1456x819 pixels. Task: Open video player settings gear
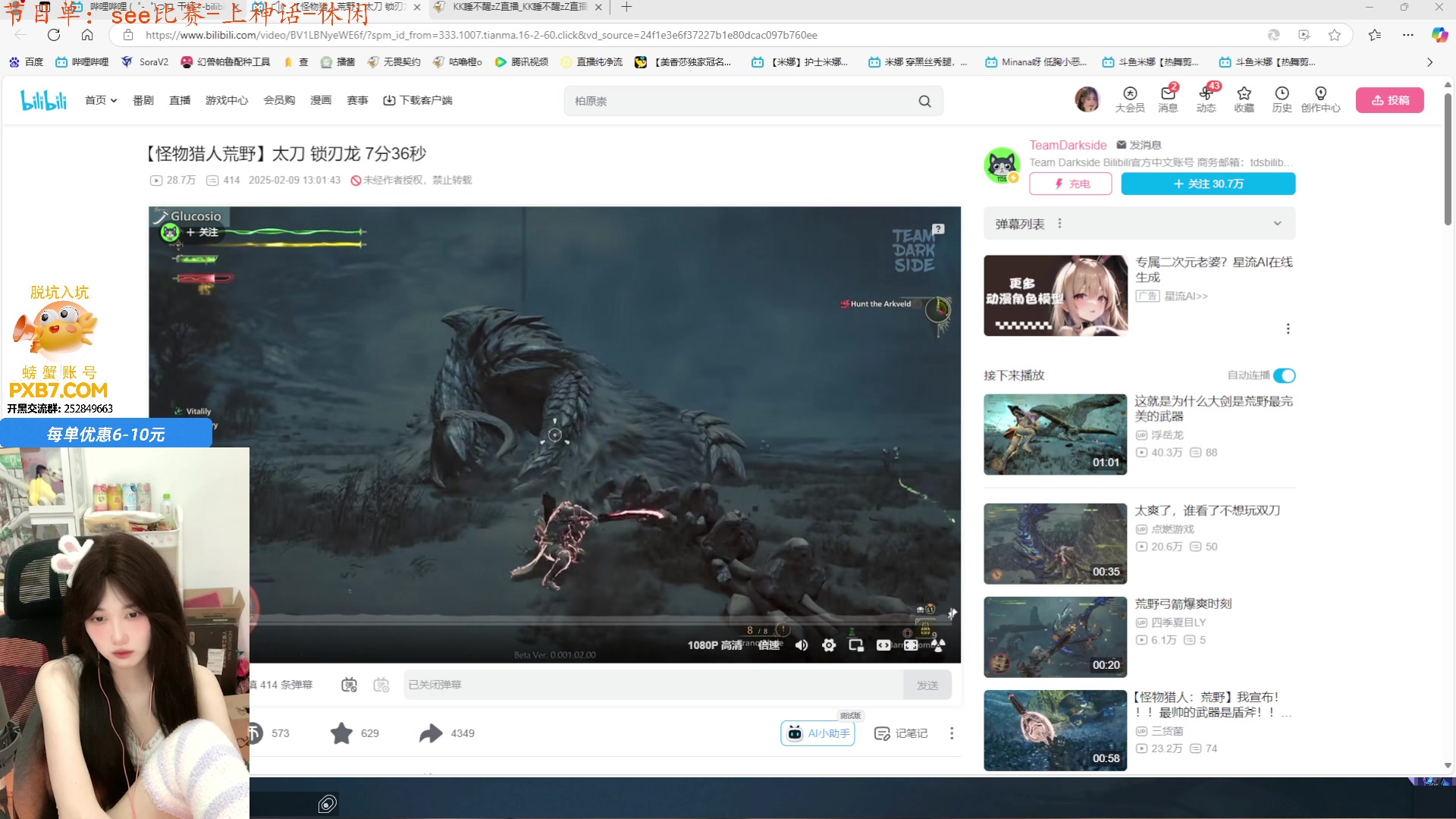(x=829, y=645)
